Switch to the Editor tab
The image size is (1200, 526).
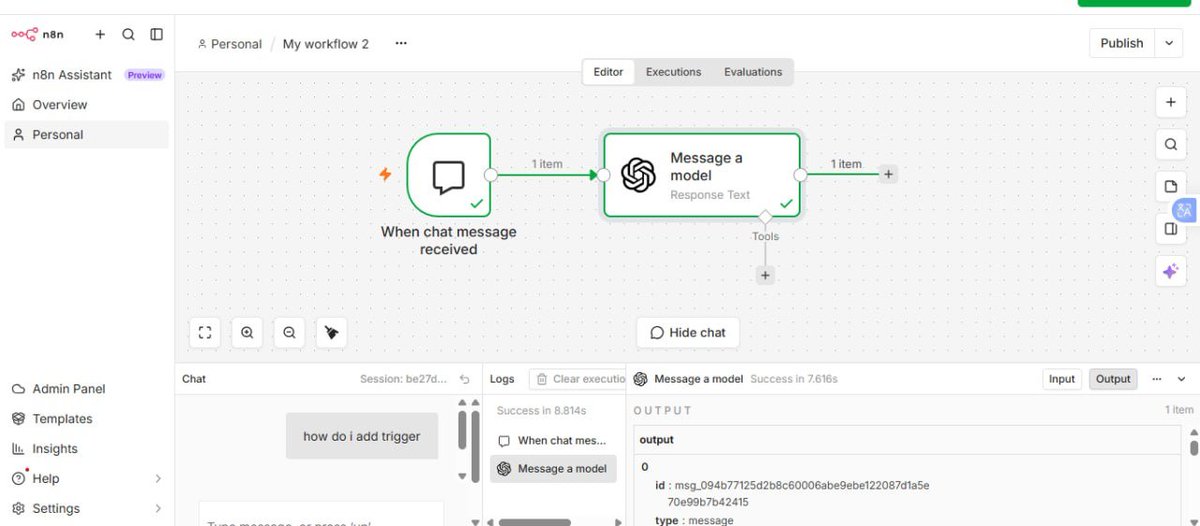pyautogui.click(x=608, y=72)
